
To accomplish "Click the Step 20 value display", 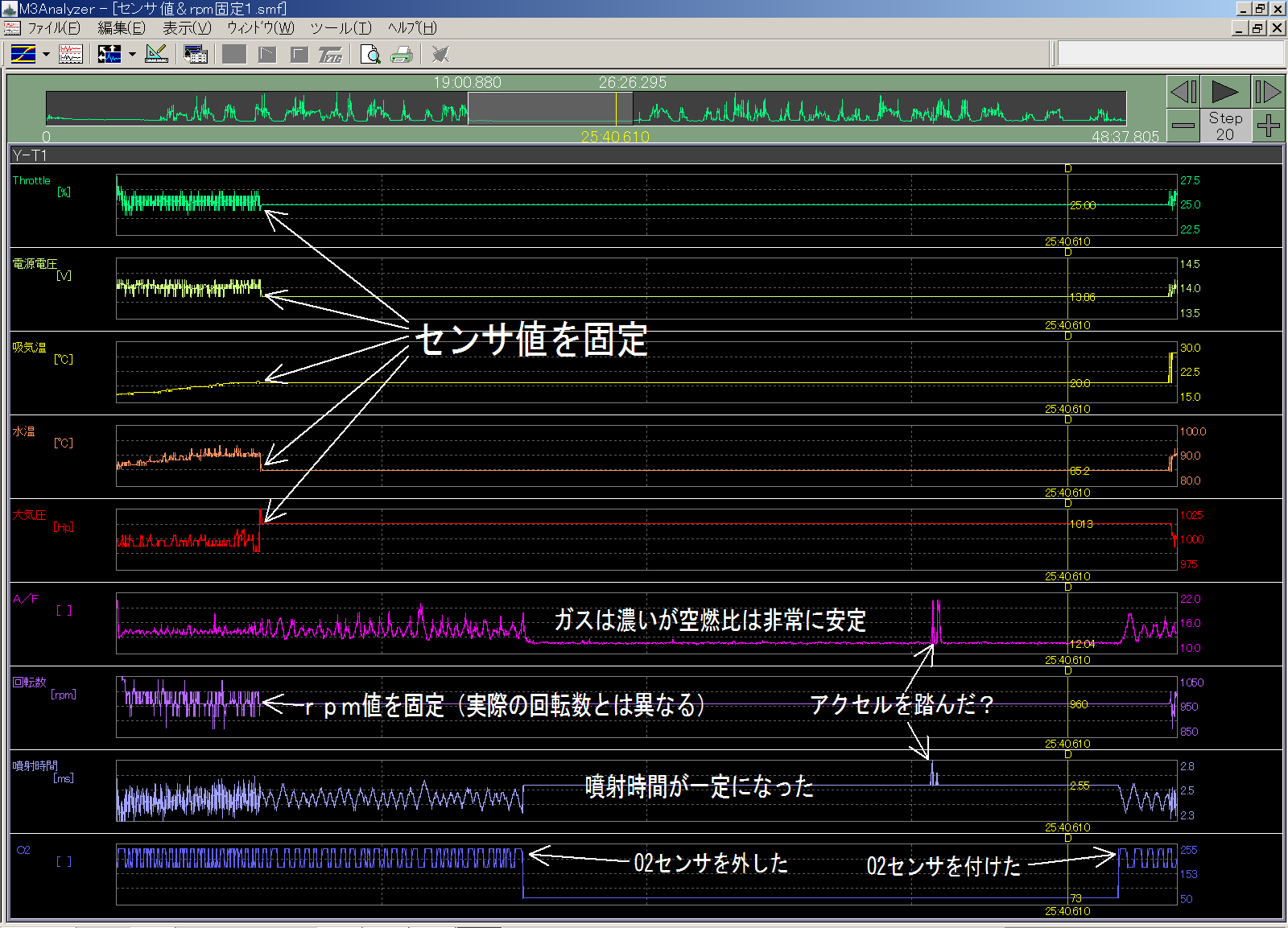I will tap(1225, 126).
